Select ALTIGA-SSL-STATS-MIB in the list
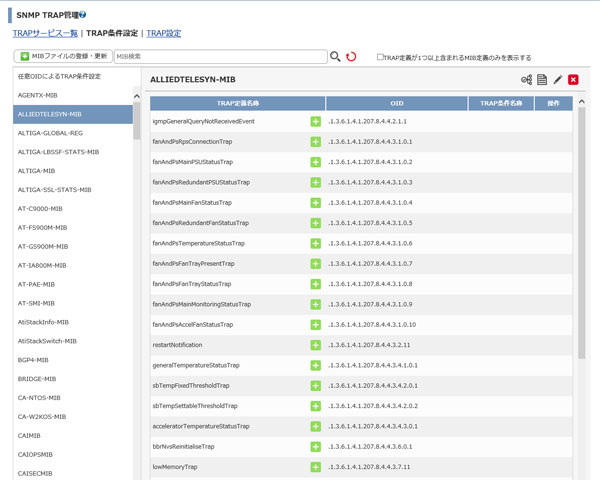 73,190
